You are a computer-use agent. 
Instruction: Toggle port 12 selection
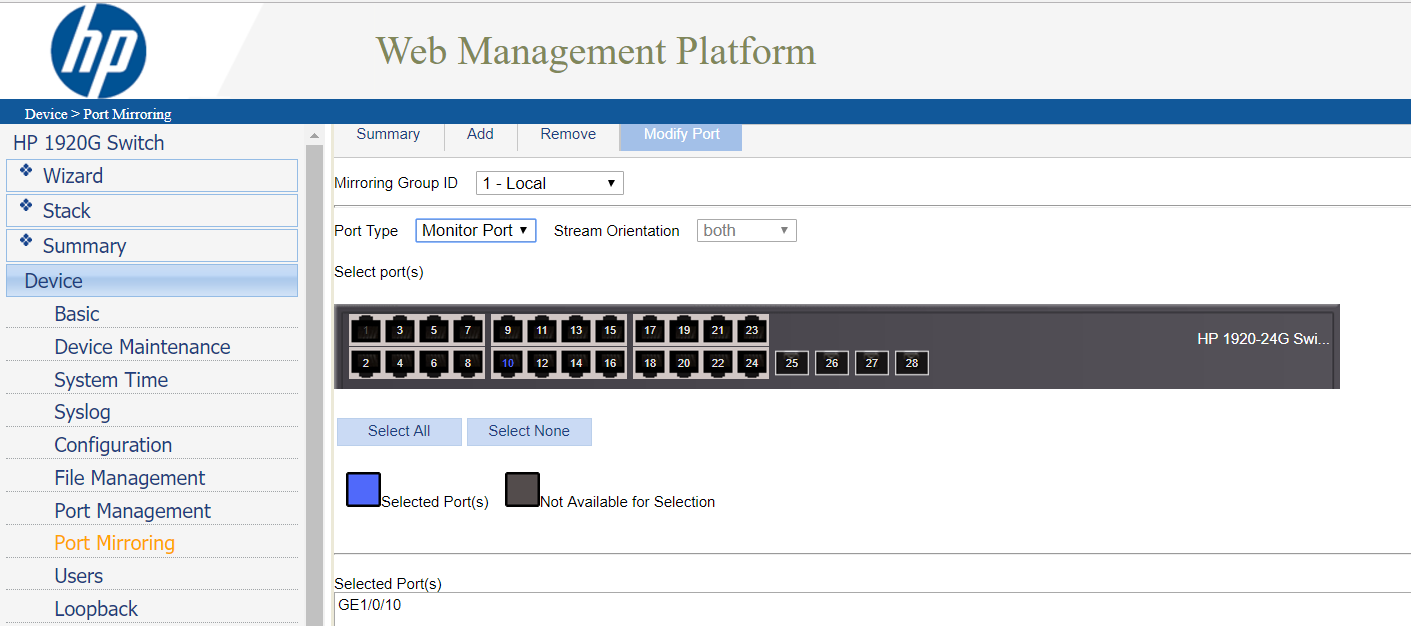coord(542,363)
